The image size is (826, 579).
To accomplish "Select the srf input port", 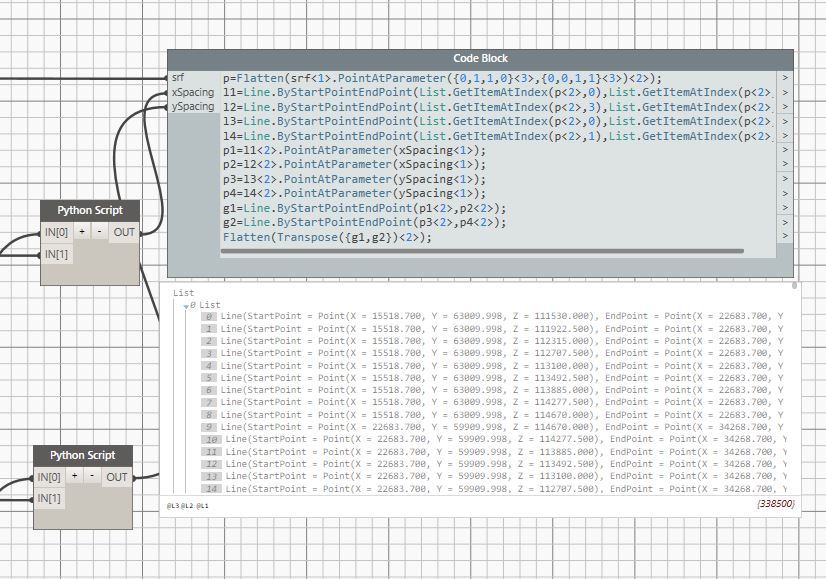I will tap(178, 78).
